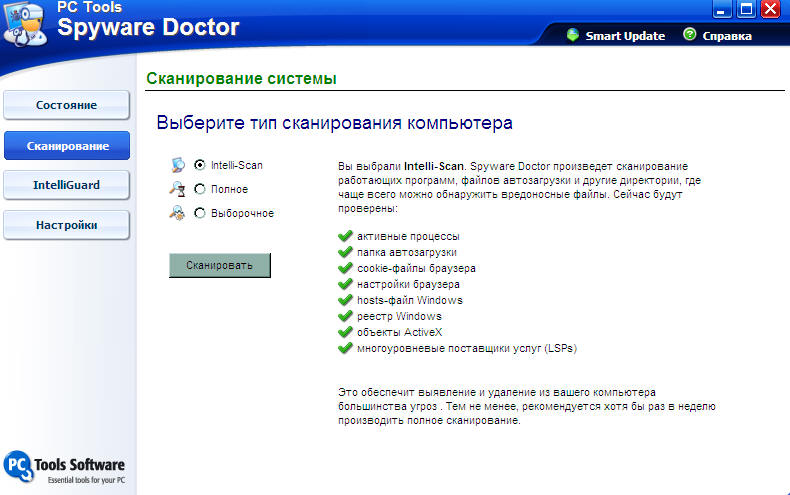Screen dimensions: 790x495
Task: Click the Intelli-Scan magnifier icon
Action: [x=177, y=165]
